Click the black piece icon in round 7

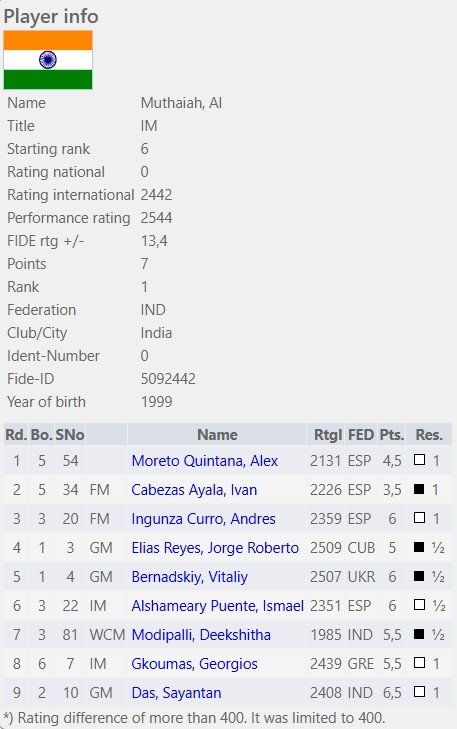(419, 634)
